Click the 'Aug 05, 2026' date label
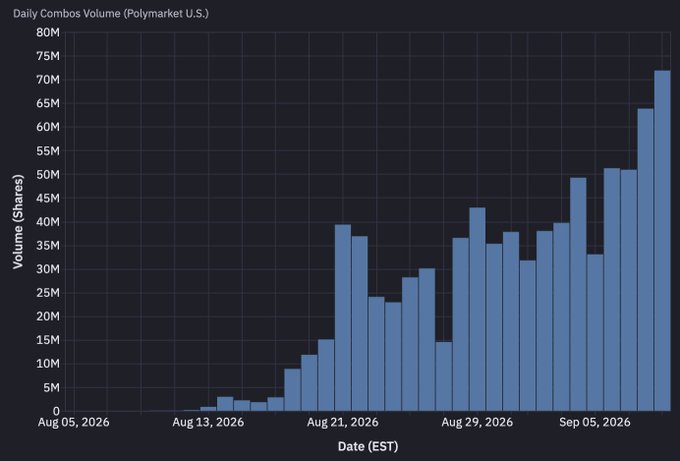 coord(74,422)
